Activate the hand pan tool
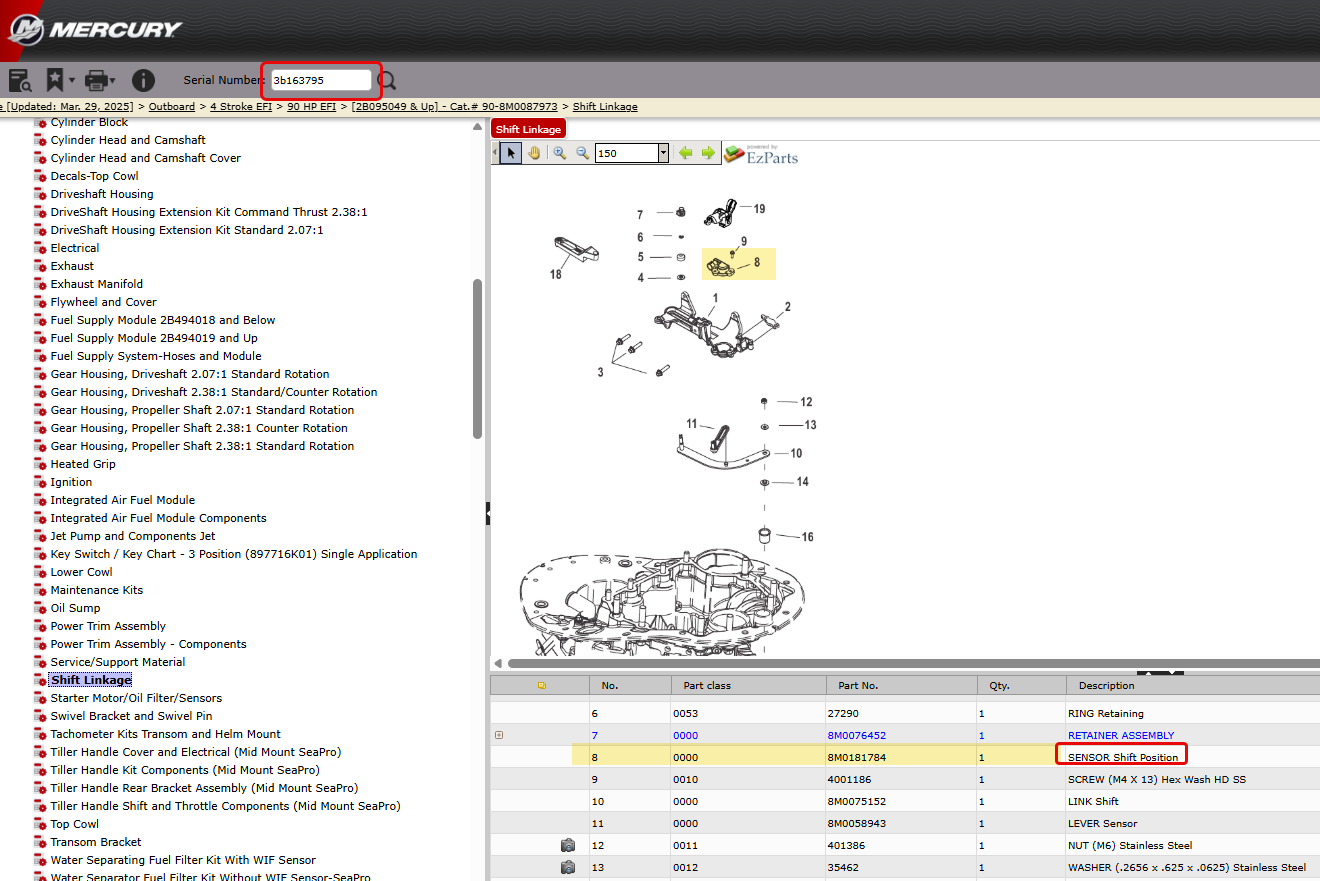The height and width of the screenshot is (881, 1320). coord(534,153)
